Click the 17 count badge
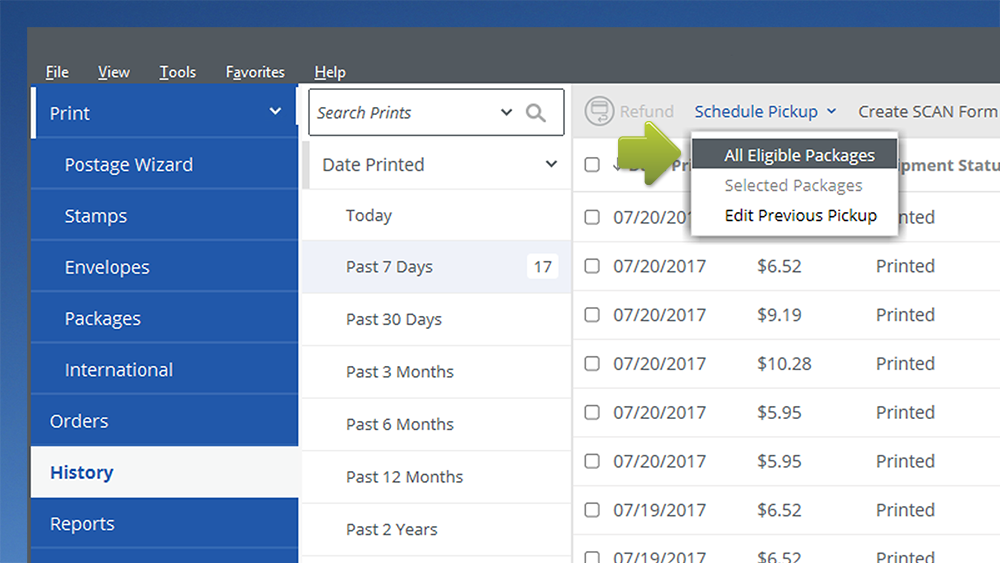Screen dimensions: 1000x563 [543, 267]
